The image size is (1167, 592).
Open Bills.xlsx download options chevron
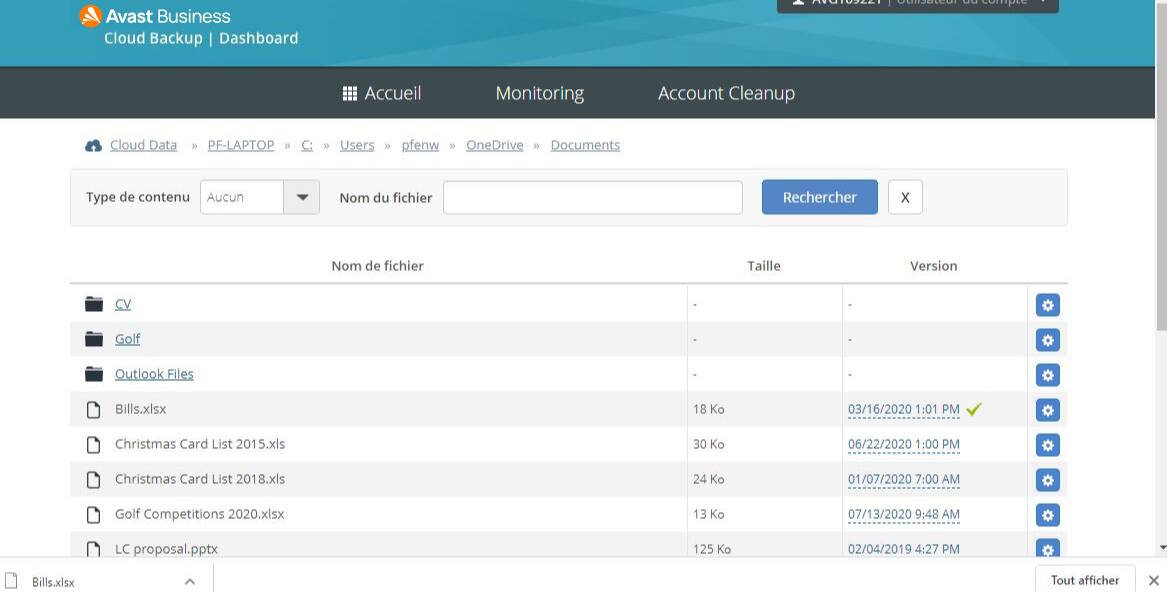pos(190,581)
